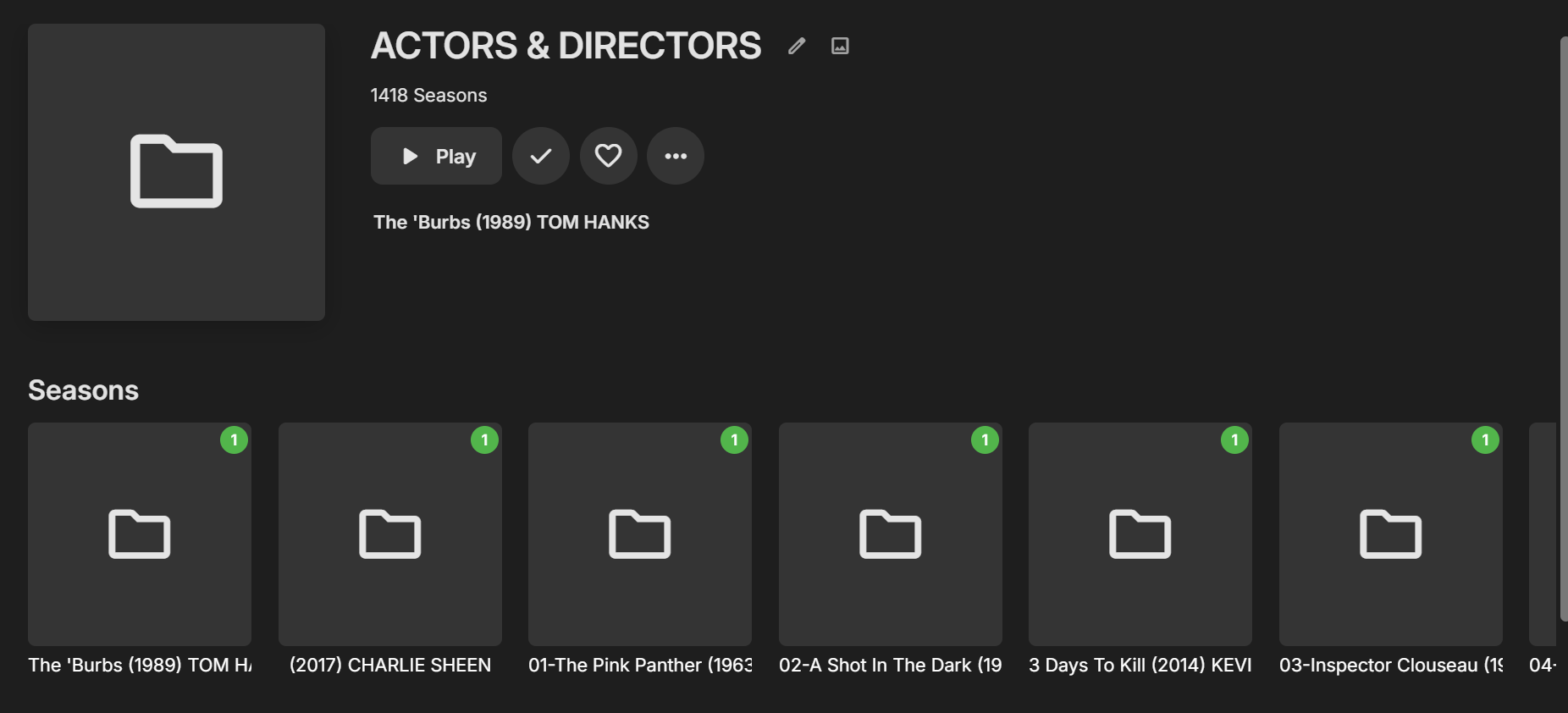Image resolution: width=1568 pixels, height=713 pixels.
Task: Click the 01-The Pink Panther title link
Action: 640,666
